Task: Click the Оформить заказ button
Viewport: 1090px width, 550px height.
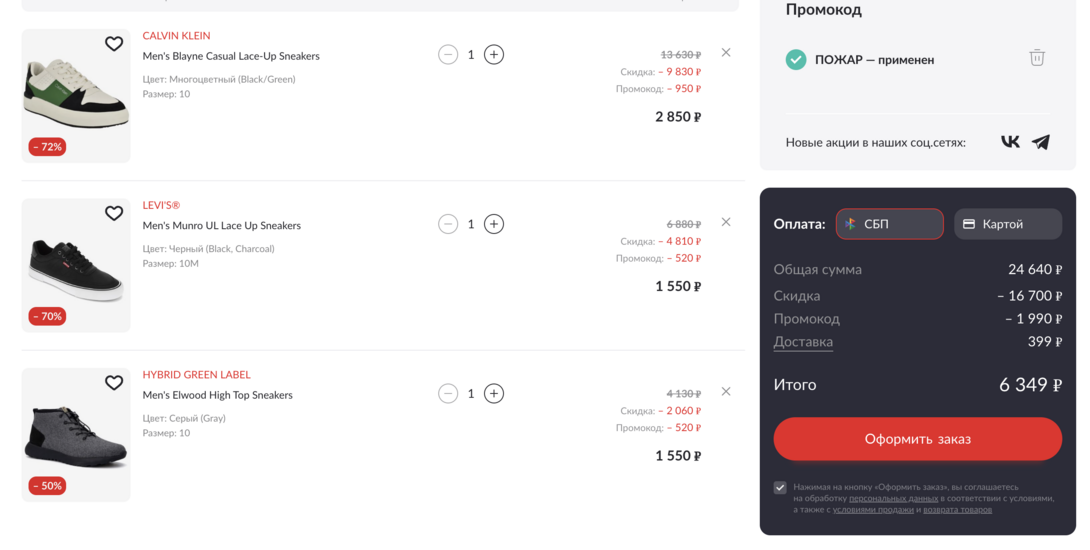Action: tap(917, 439)
